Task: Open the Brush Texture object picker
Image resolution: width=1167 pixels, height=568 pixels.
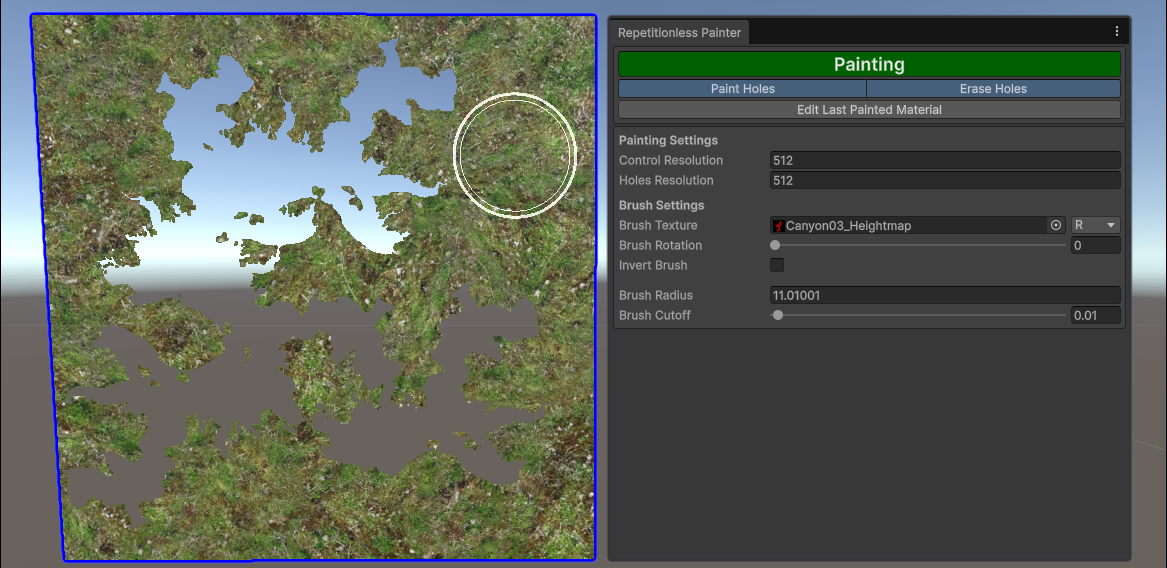Action: pyautogui.click(x=1055, y=226)
